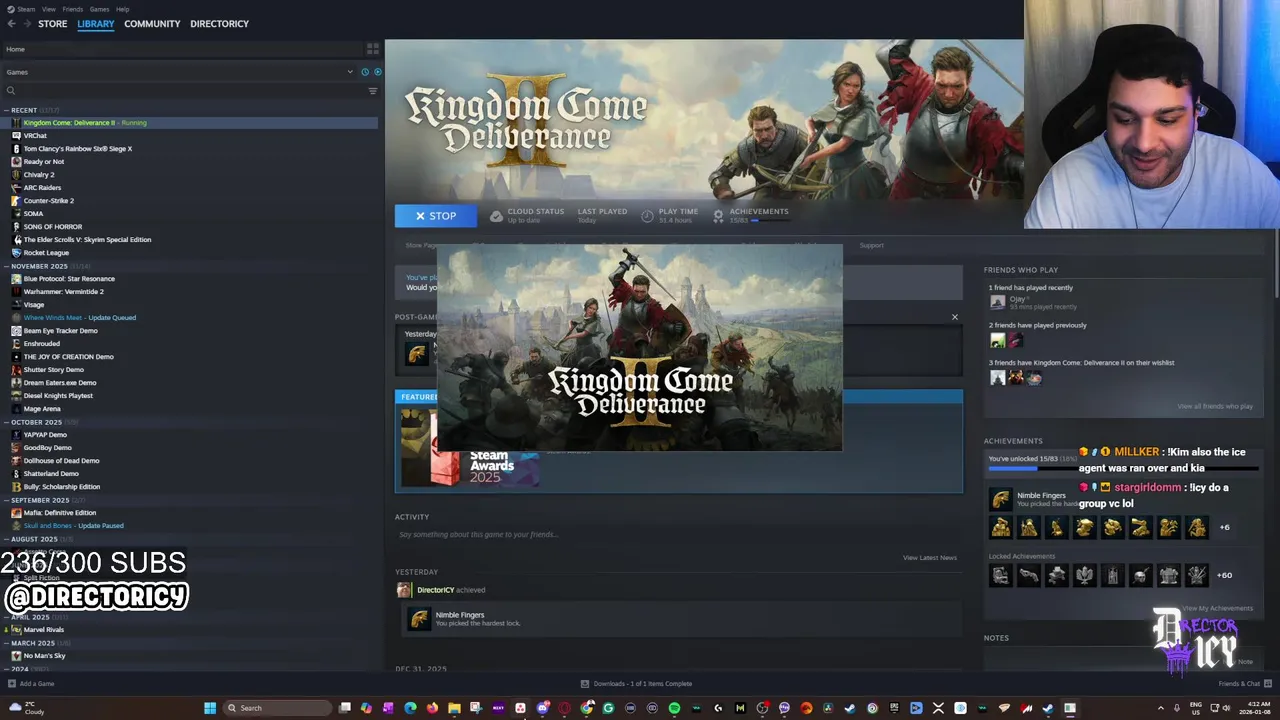Screen dimensions: 1280x720
Task: Select Where Winds Meet - Update Queued
Action: click(80, 318)
